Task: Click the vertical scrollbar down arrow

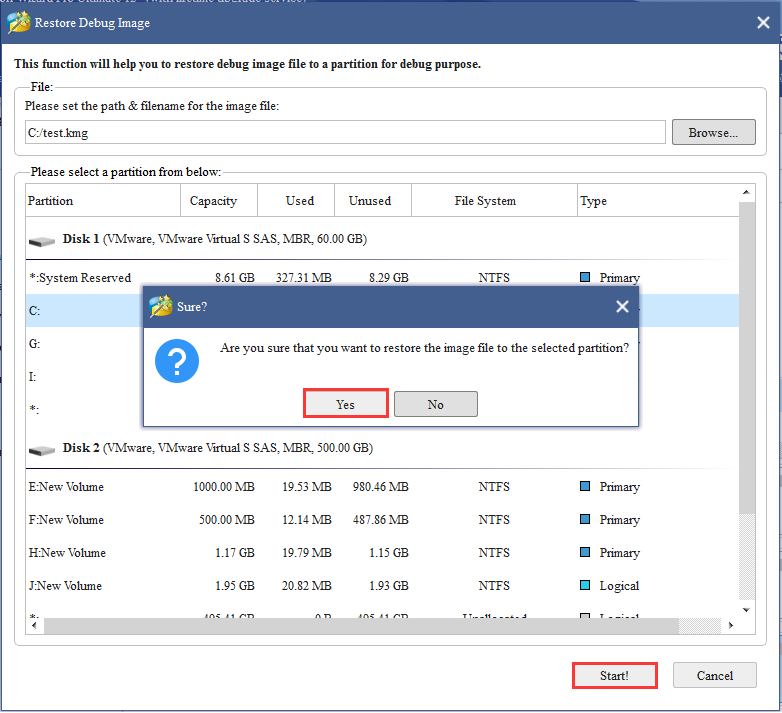Action: (747, 608)
